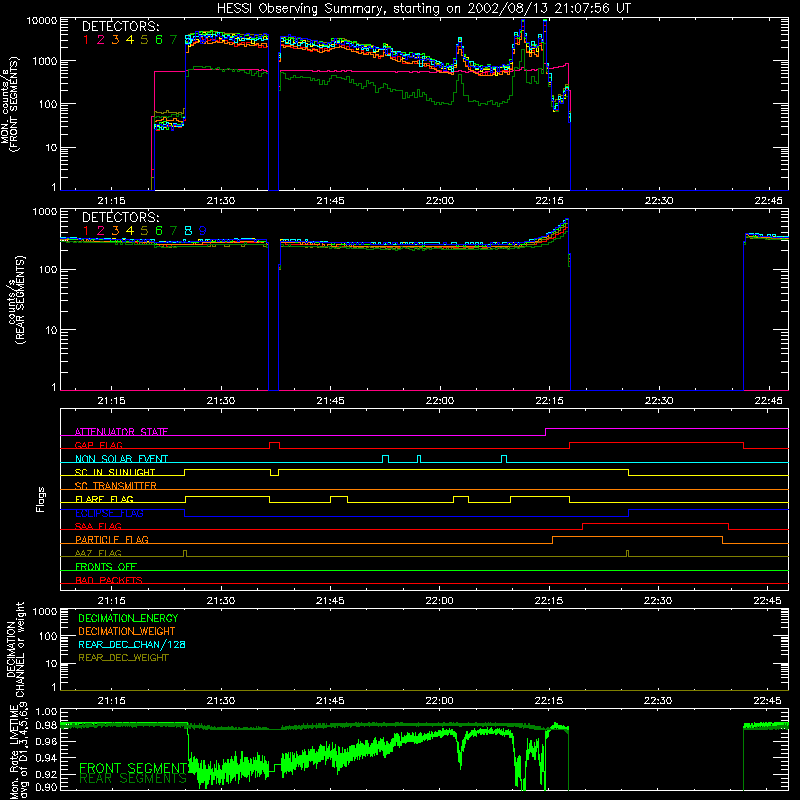Click the 21:30 time tick under flags plot
Viewport: 800px width, 800px height.
point(221,601)
